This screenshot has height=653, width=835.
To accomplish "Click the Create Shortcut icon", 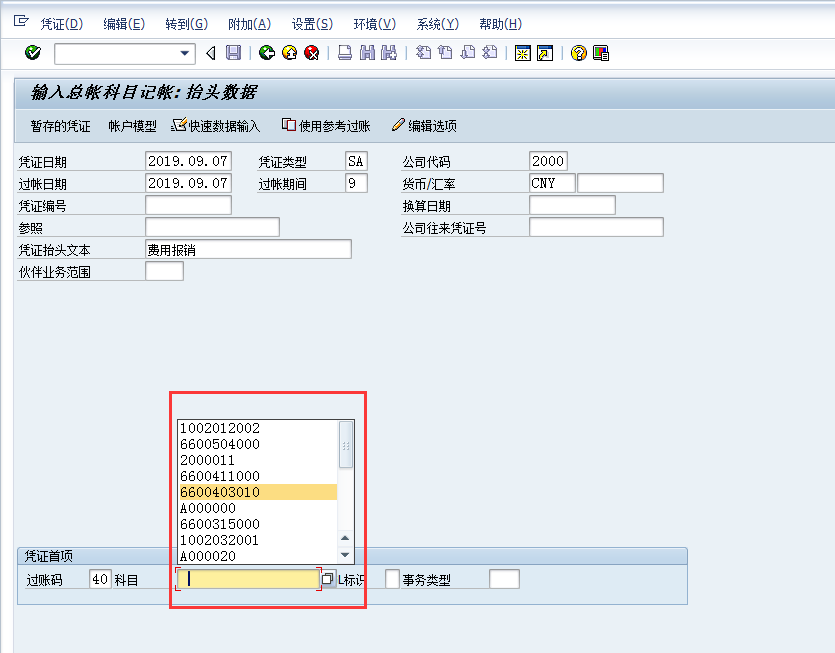I will [545, 53].
